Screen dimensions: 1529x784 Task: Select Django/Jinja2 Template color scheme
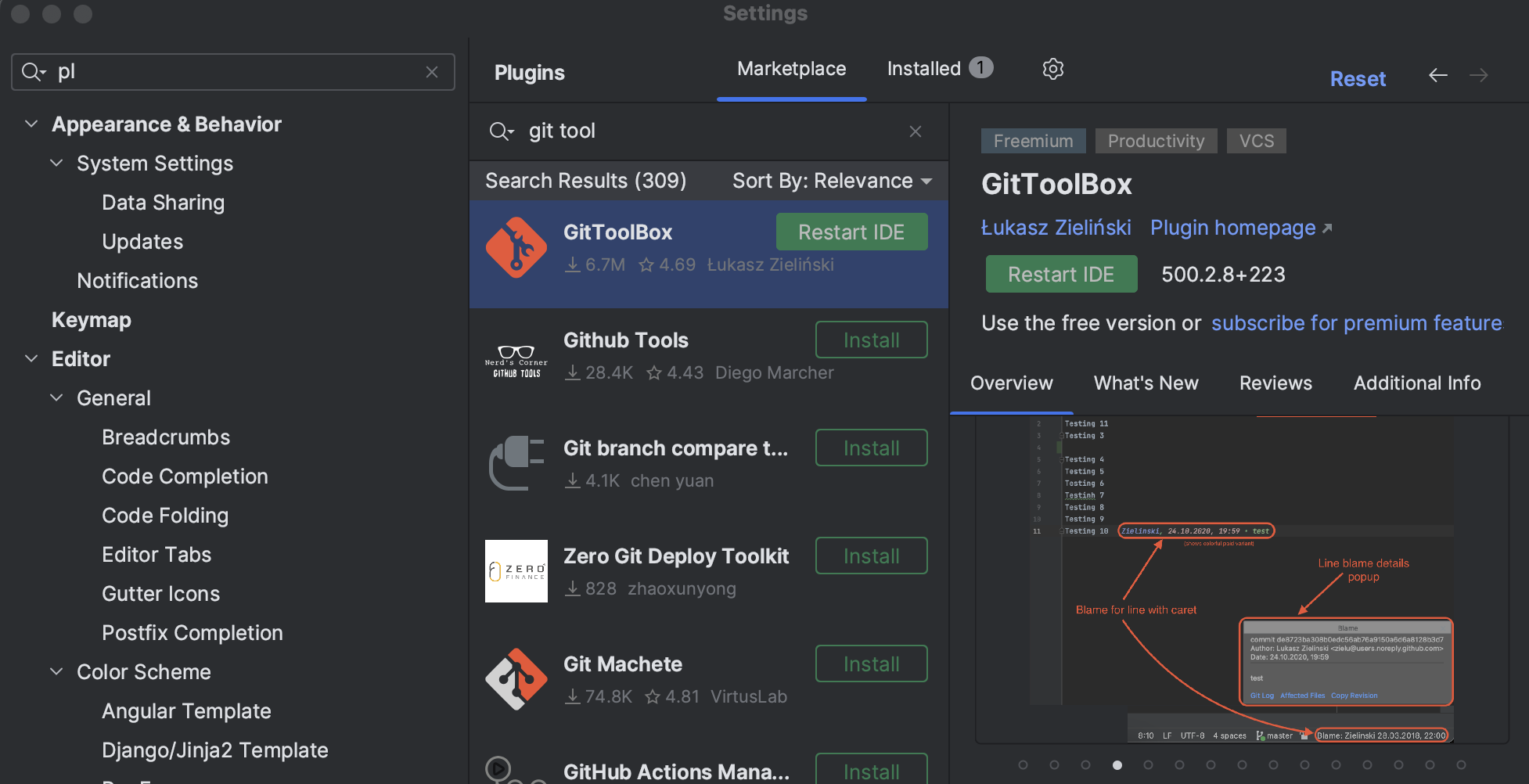[214, 750]
